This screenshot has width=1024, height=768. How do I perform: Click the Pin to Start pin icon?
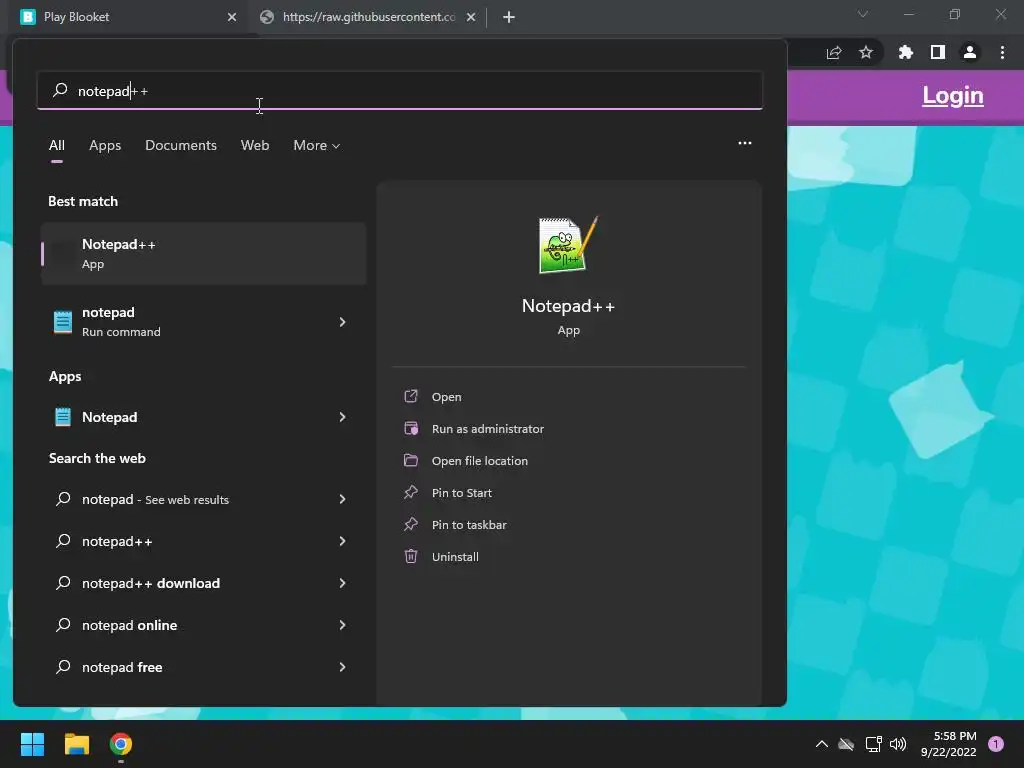coord(411,492)
